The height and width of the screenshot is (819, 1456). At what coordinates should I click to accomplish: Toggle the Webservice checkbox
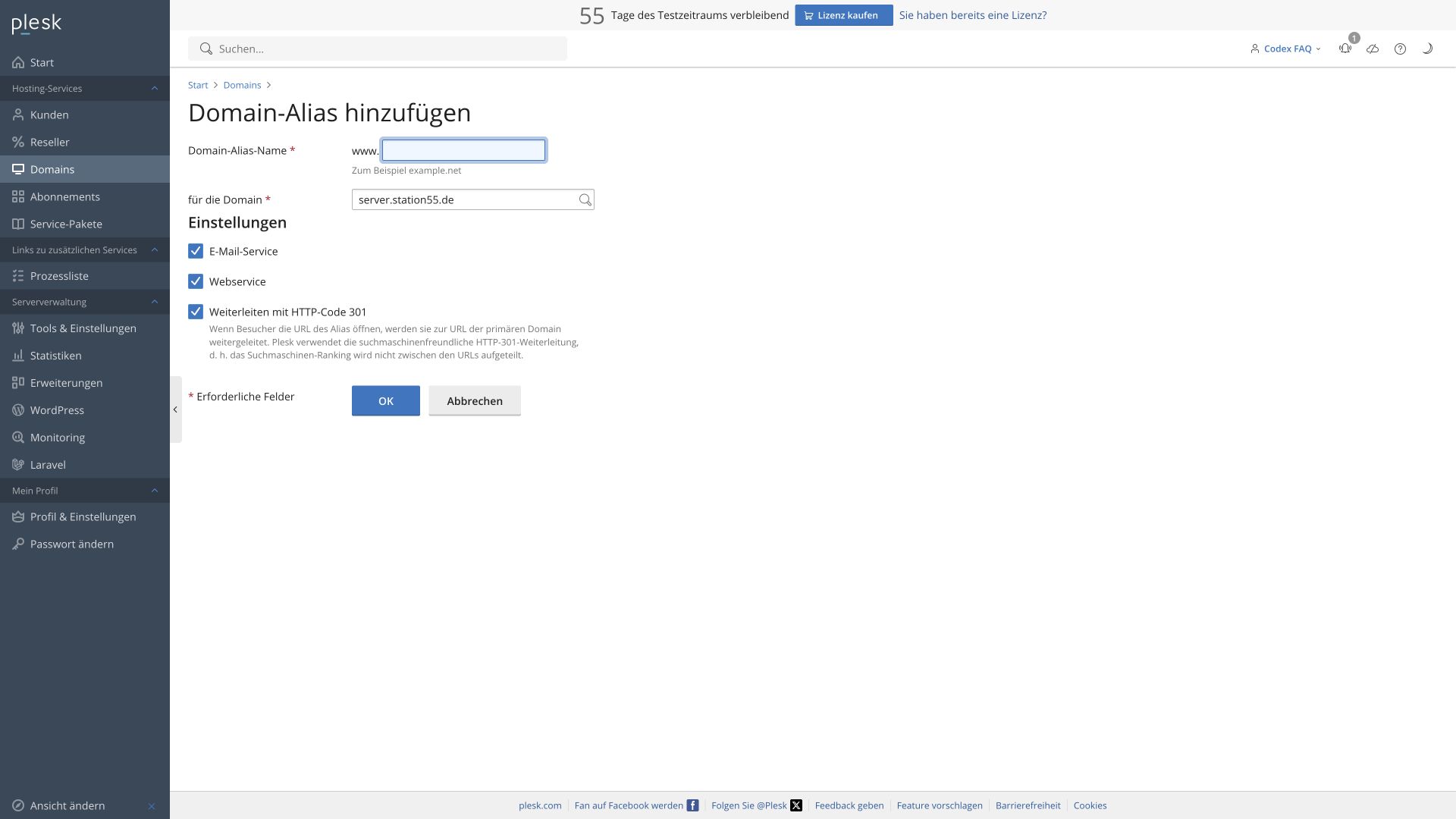(196, 281)
